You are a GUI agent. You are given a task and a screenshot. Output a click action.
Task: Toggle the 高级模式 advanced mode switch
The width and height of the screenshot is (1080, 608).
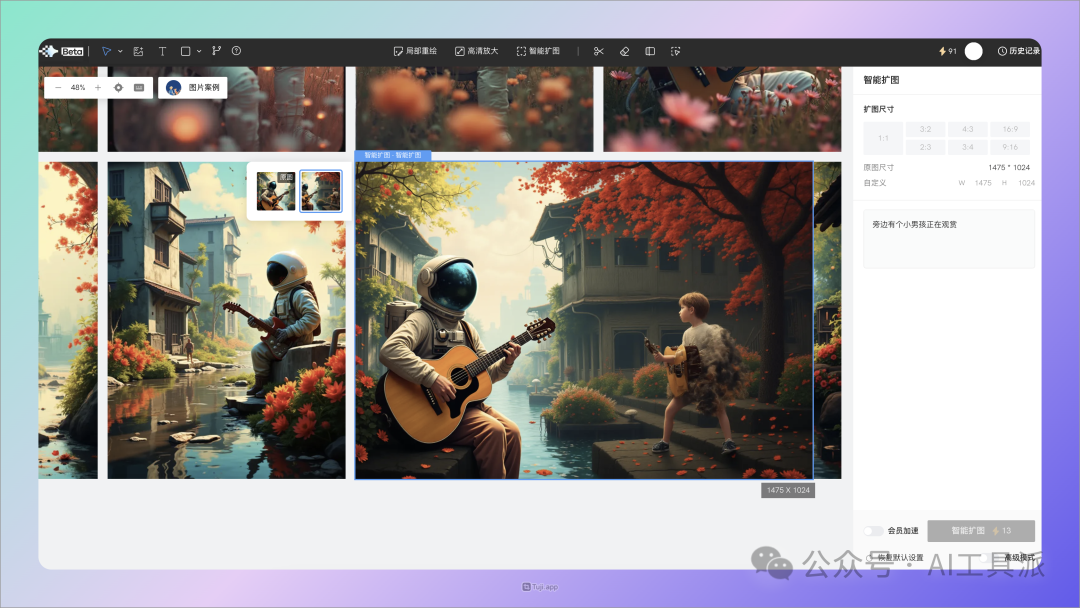click(x=989, y=558)
